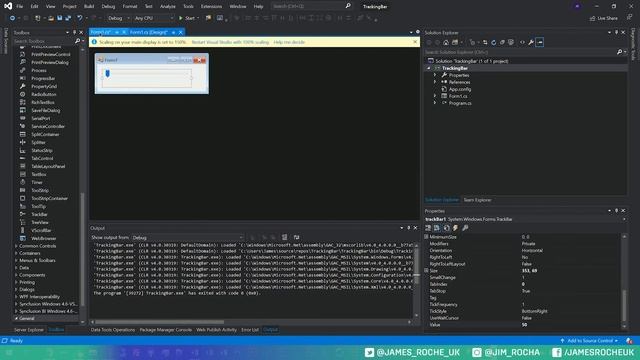Toggle Word Wrap in Output panel
The height and width of the screenshot is (360, 640).
(296, 238)
